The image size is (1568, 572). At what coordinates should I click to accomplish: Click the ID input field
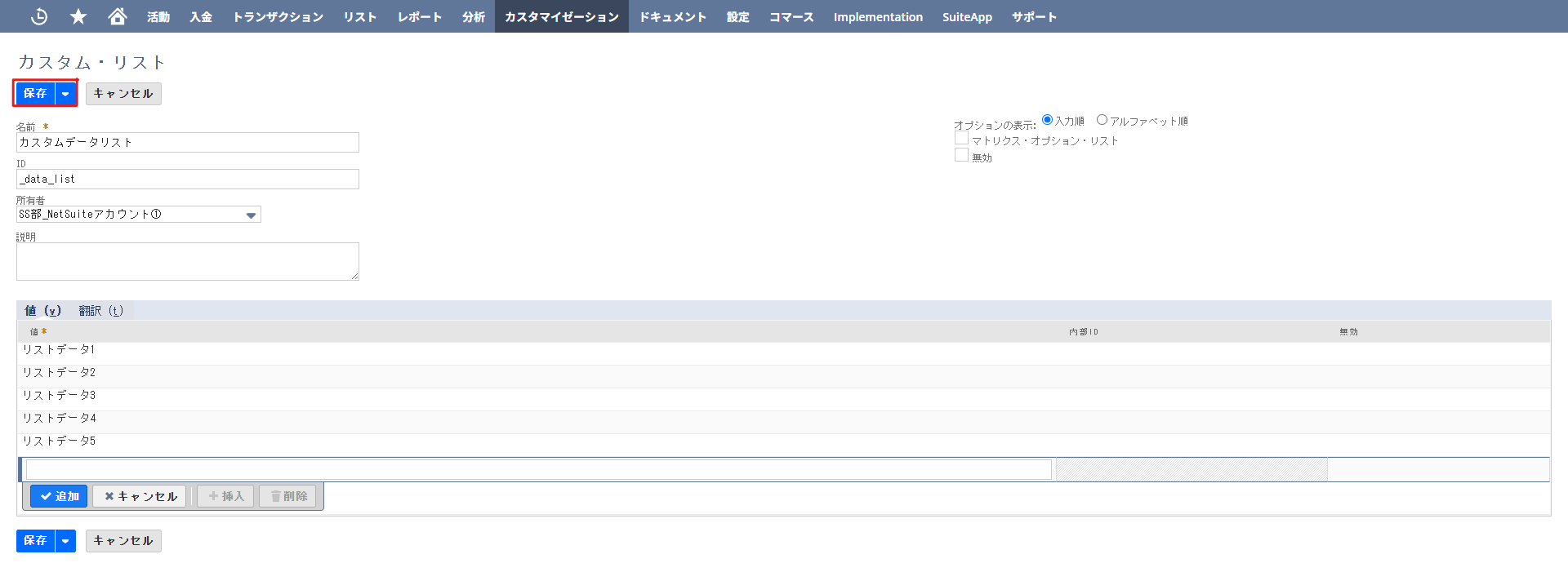188,179
